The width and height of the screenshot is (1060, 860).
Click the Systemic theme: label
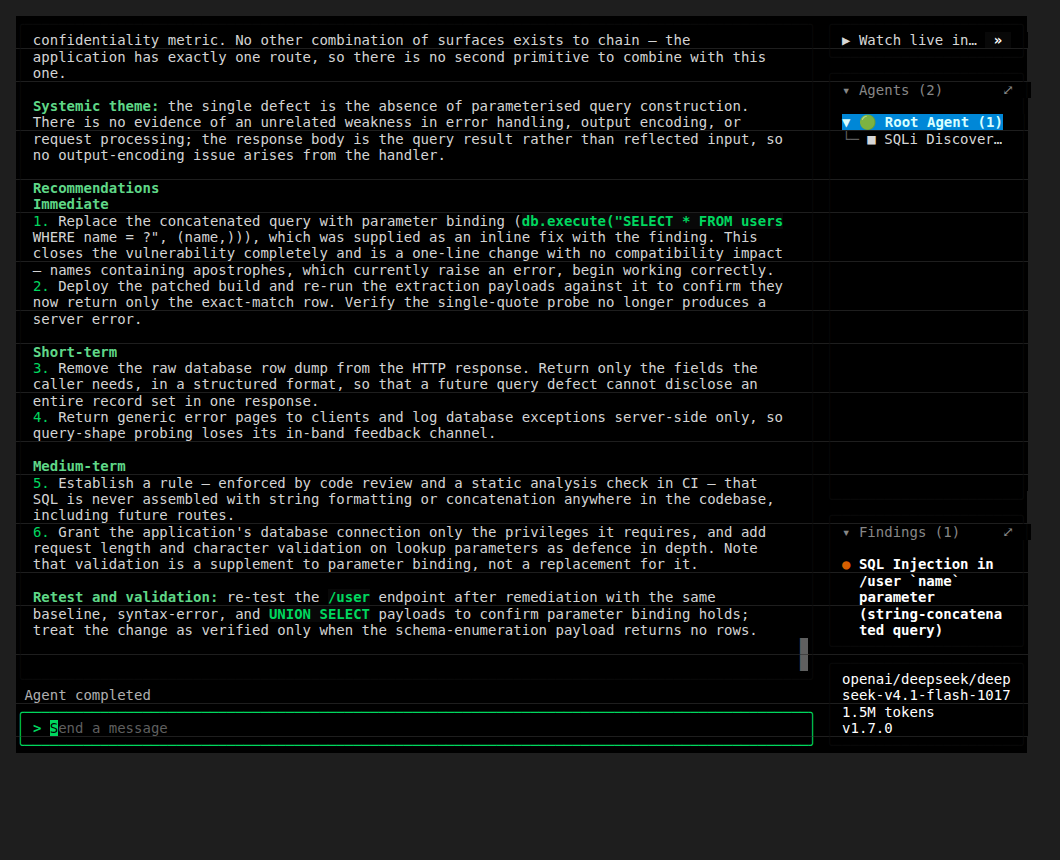click(x=96, y=106)
